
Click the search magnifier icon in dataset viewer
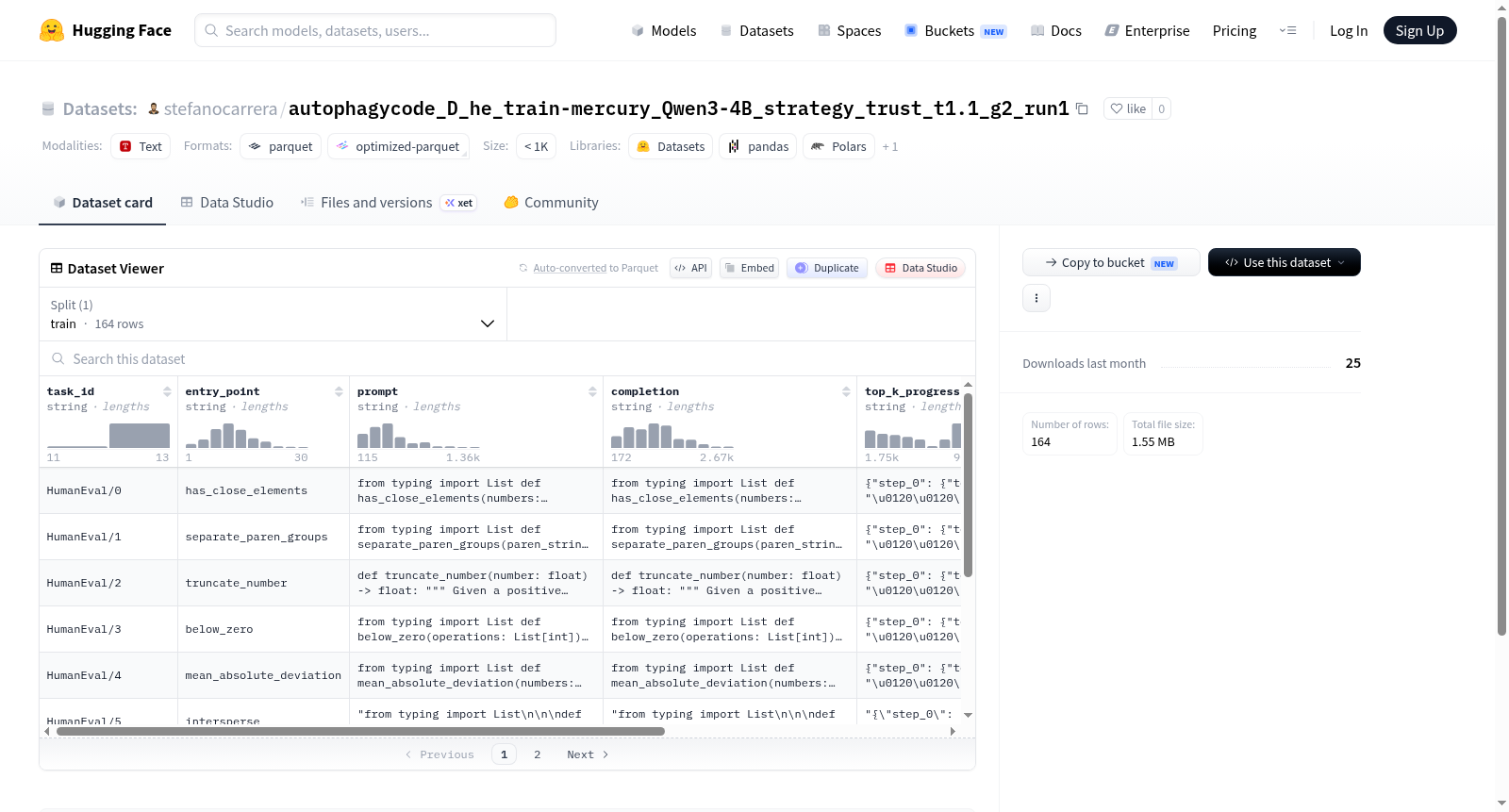tap(58, 358)
